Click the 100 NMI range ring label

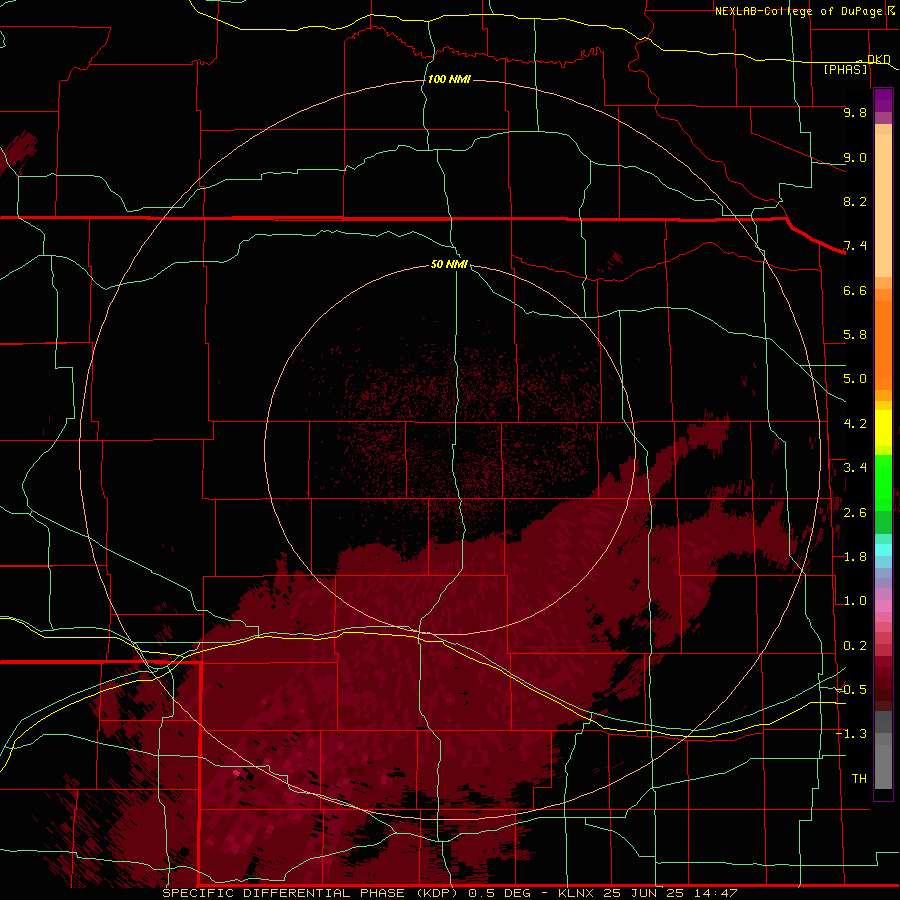click(x=449, y=79)
